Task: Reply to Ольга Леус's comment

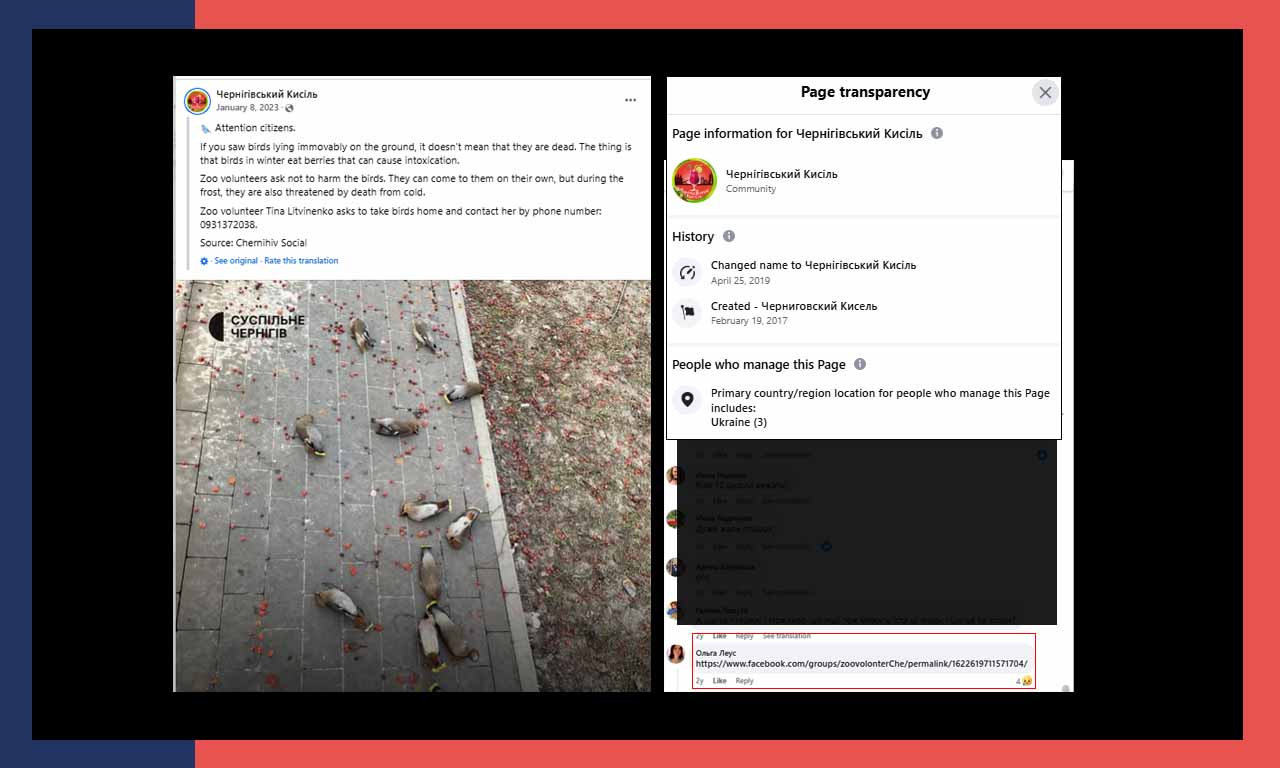Action: pos(744,681)
